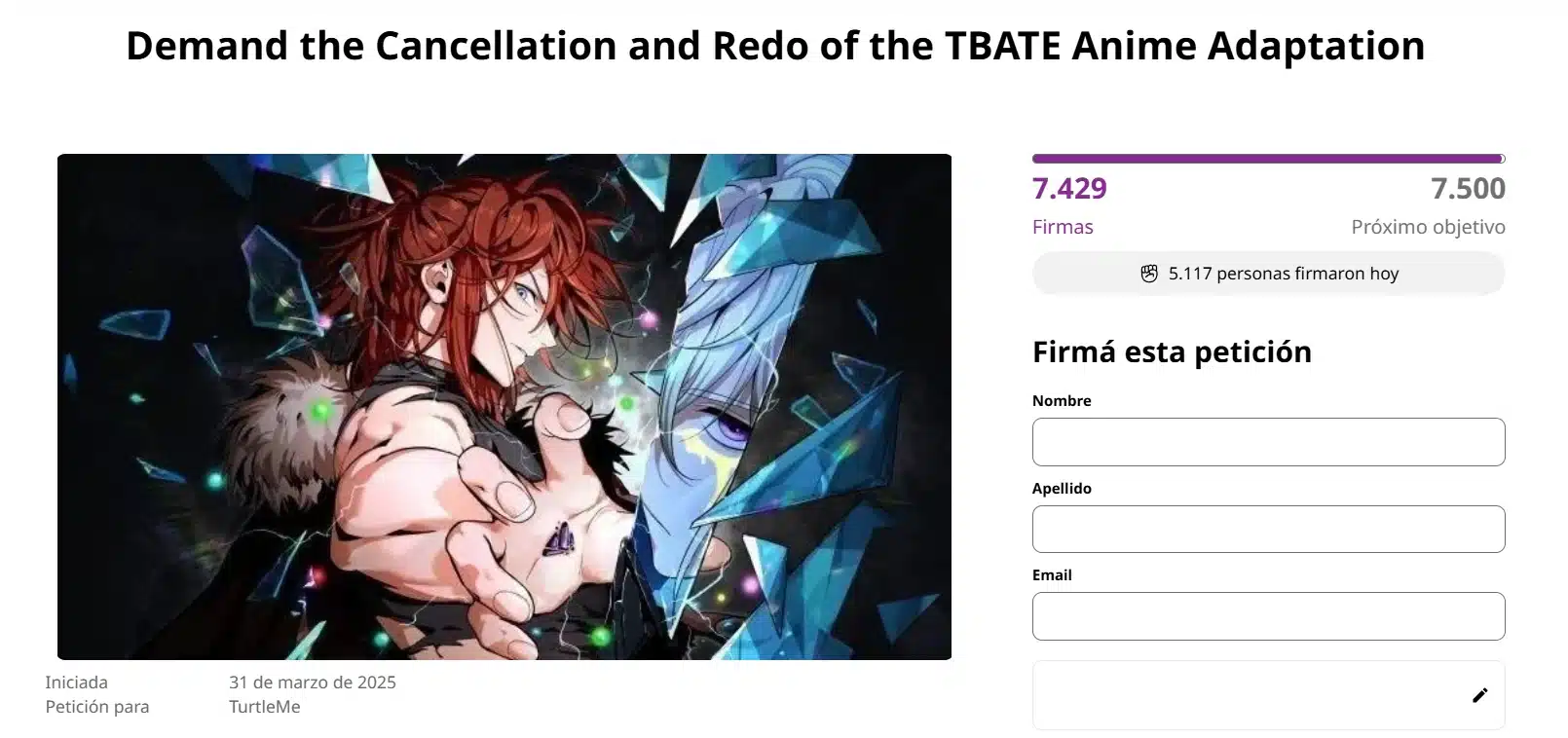Click the 31 de marzo de 2025 date

click(x=313, y=683)
